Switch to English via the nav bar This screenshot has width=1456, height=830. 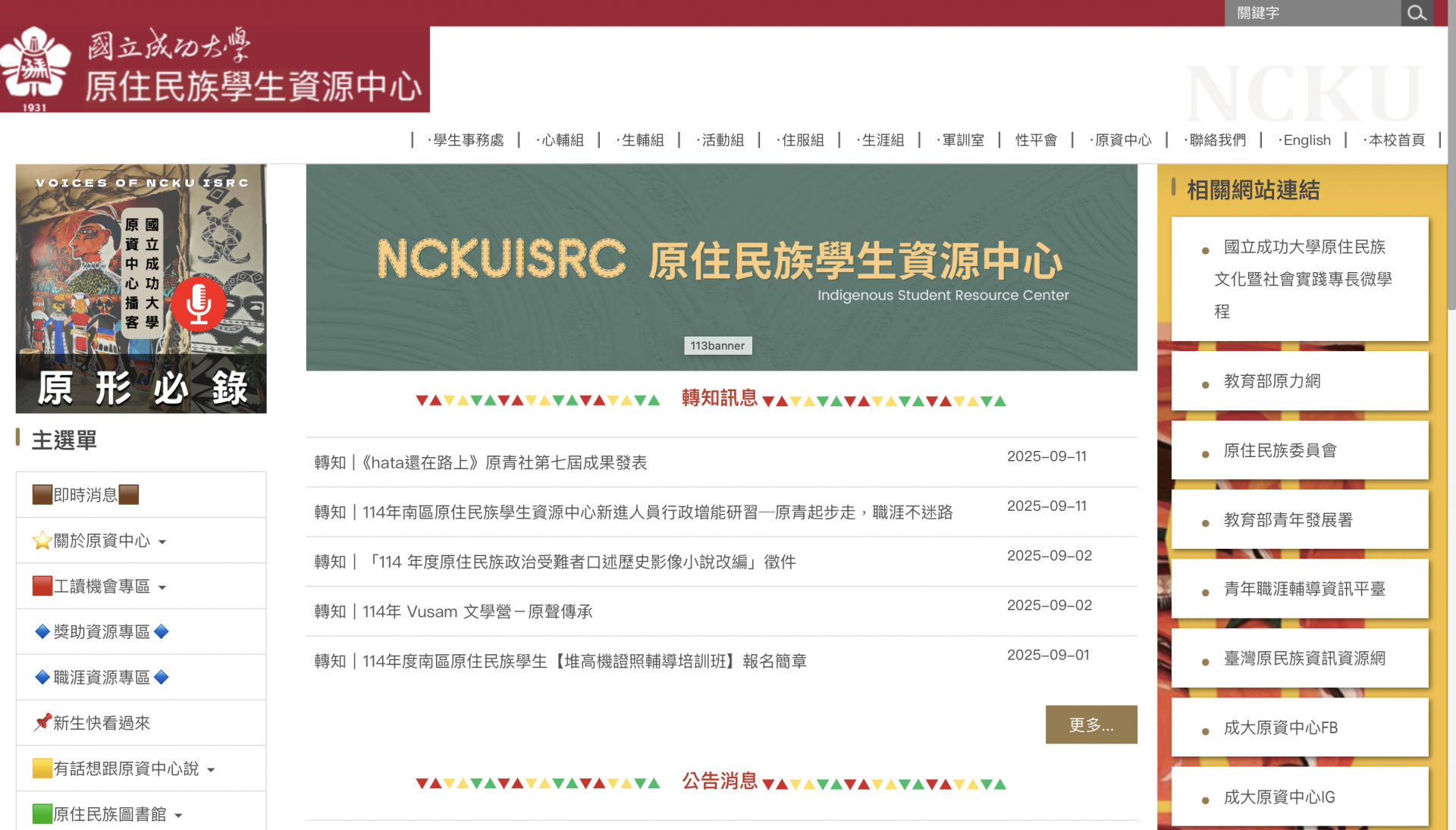pos(1306,140)
